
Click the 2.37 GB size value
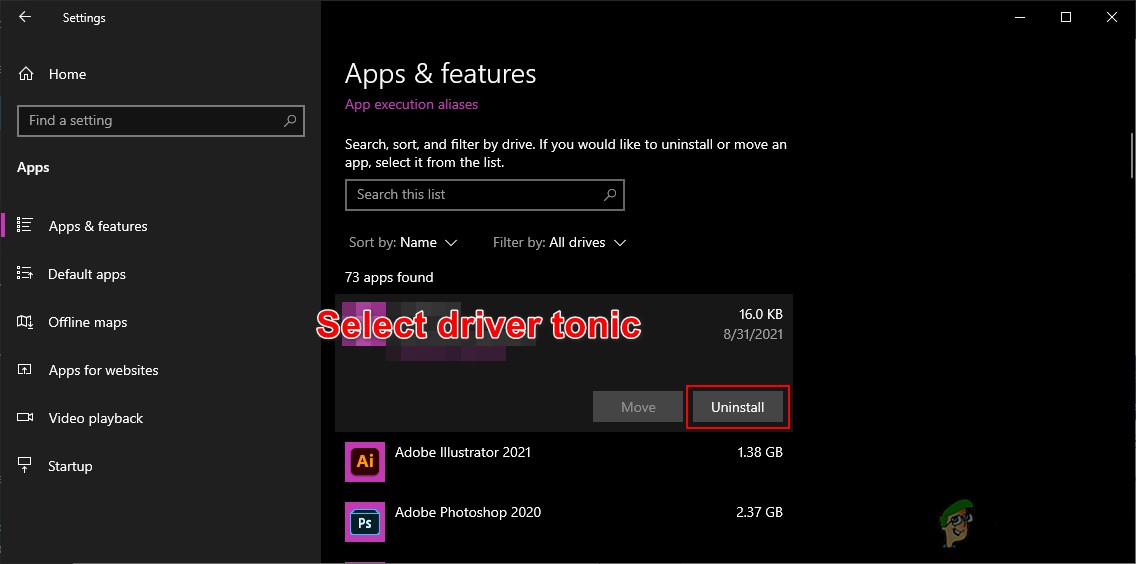coord(759,512)
